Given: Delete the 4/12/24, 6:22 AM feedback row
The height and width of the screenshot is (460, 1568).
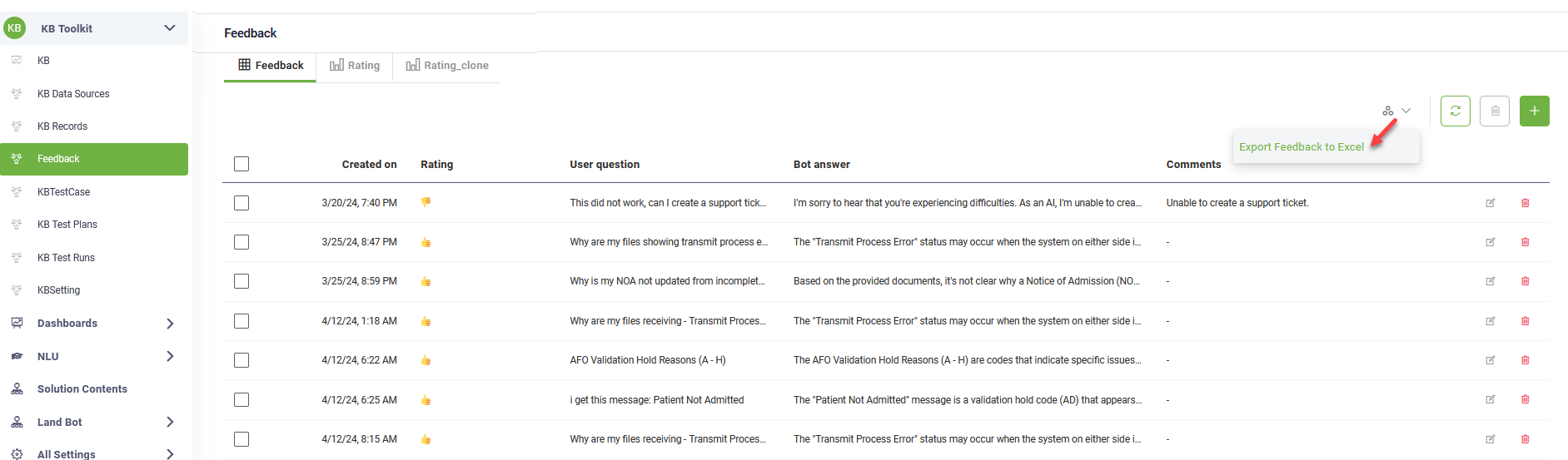Looking at the screenshot, I should coord(1526,360).
